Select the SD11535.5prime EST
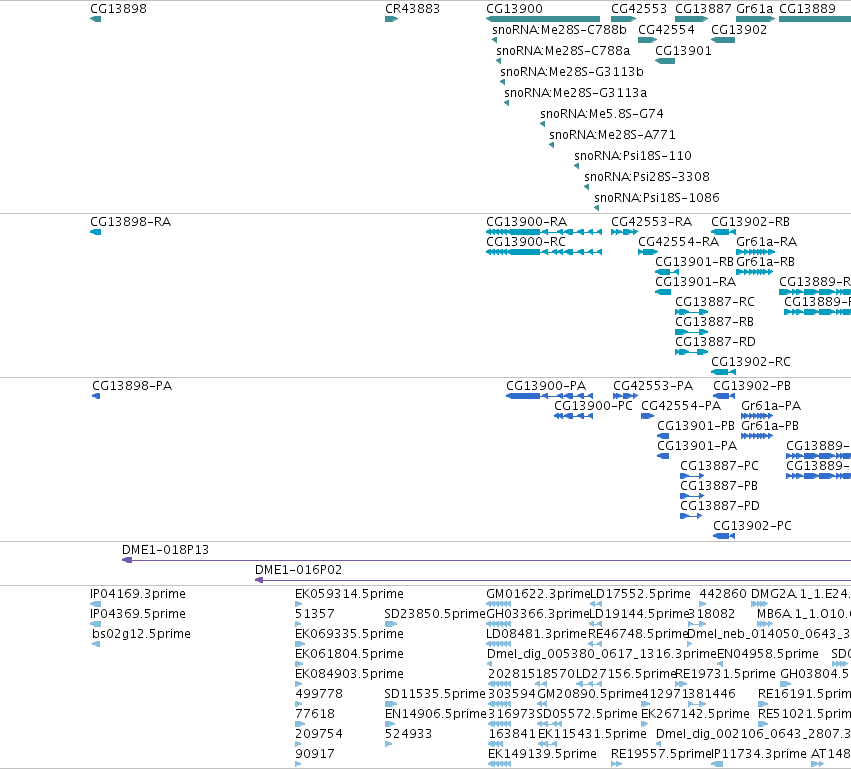The image size is (851, 769). pos(391,704)
